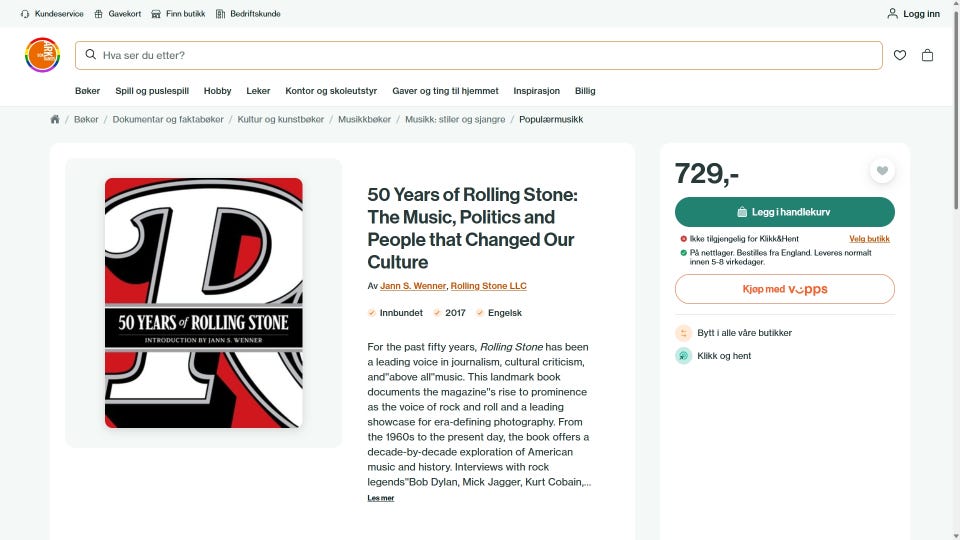960x540 pixels.
Task: Click the Velg butikk link
Action: tap(869, 239)
